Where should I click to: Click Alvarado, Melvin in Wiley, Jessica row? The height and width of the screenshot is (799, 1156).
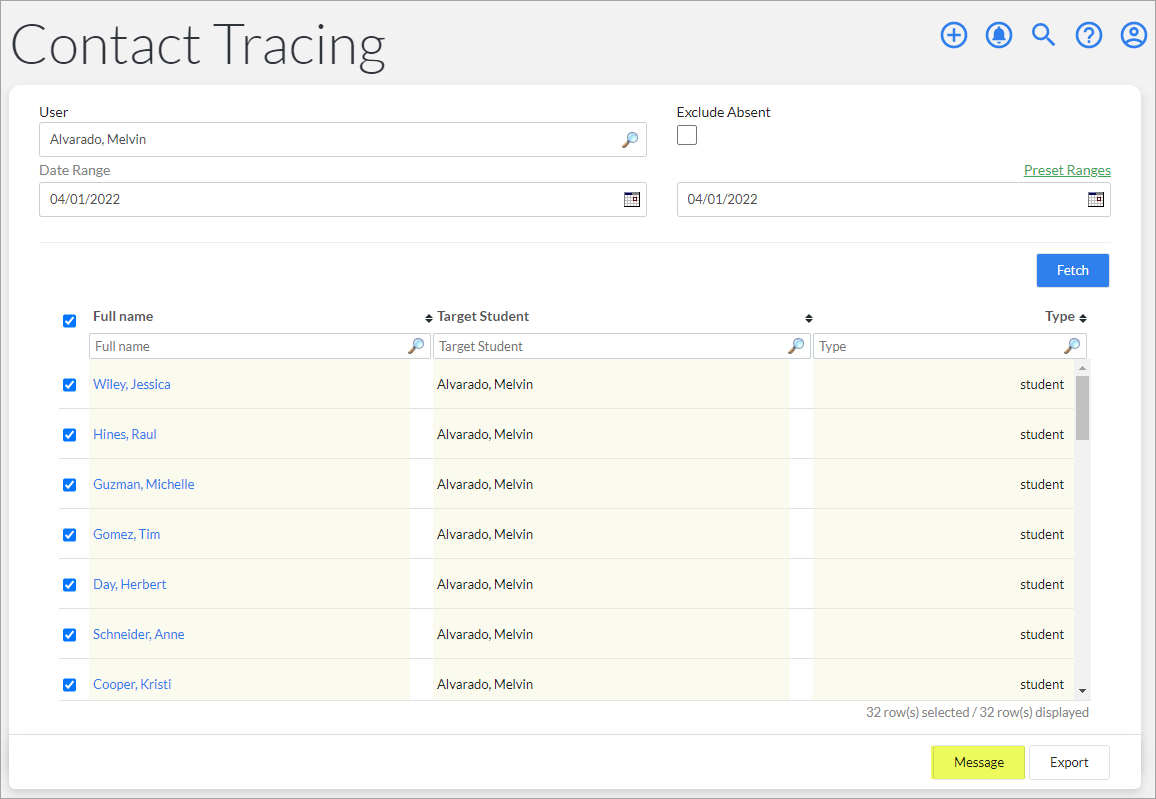pos(484,384)
